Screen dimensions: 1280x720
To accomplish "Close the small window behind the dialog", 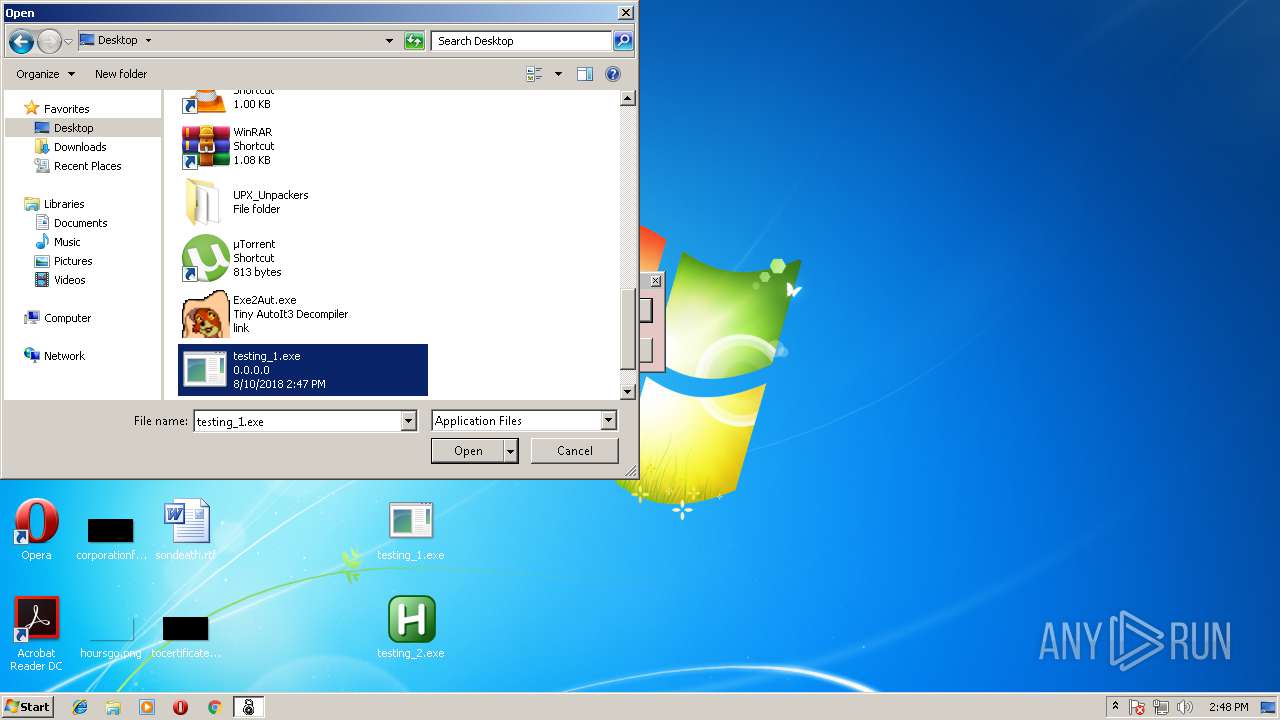I will (x=656, y=281).
